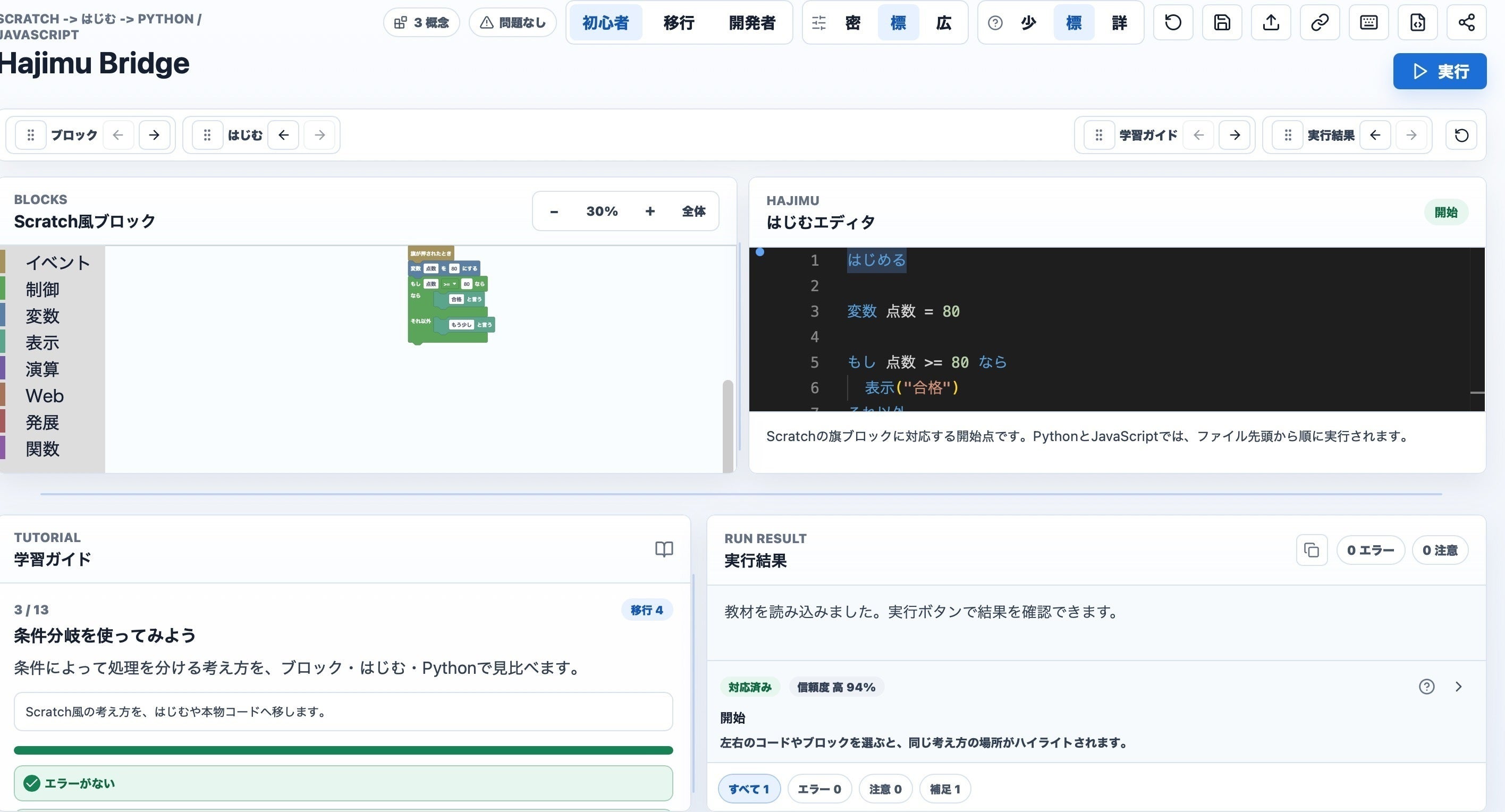
Task: Click the Scratch block stack in workspace
Action: [451, 295]
